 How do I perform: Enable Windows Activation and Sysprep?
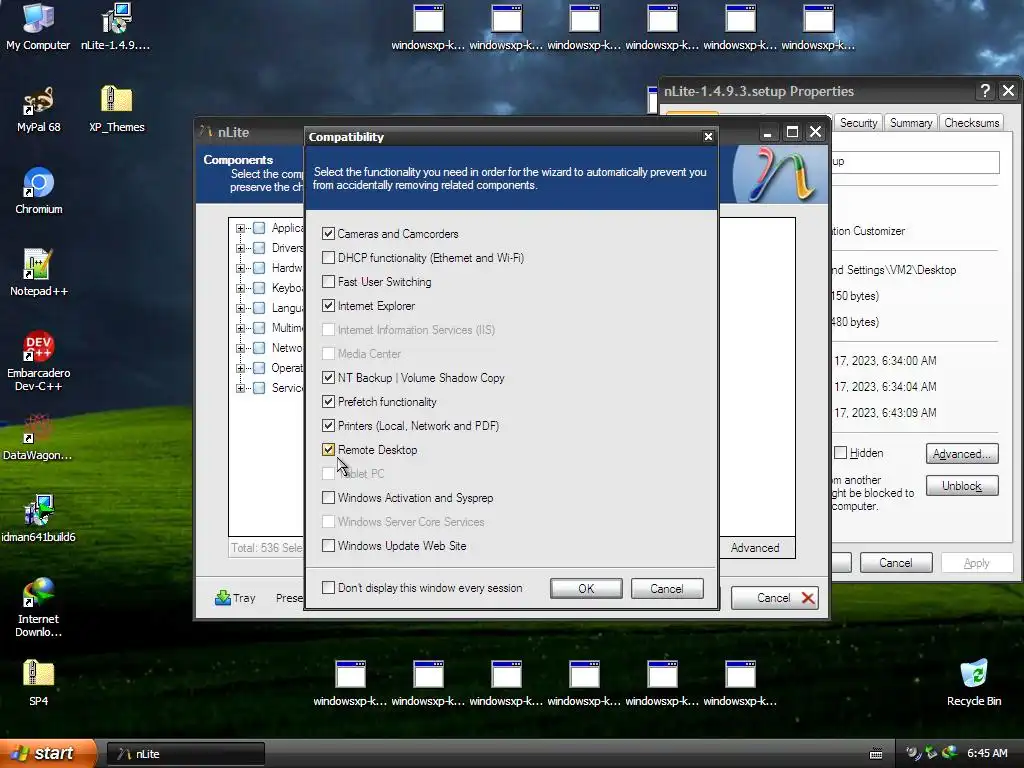tap(328, 498)
